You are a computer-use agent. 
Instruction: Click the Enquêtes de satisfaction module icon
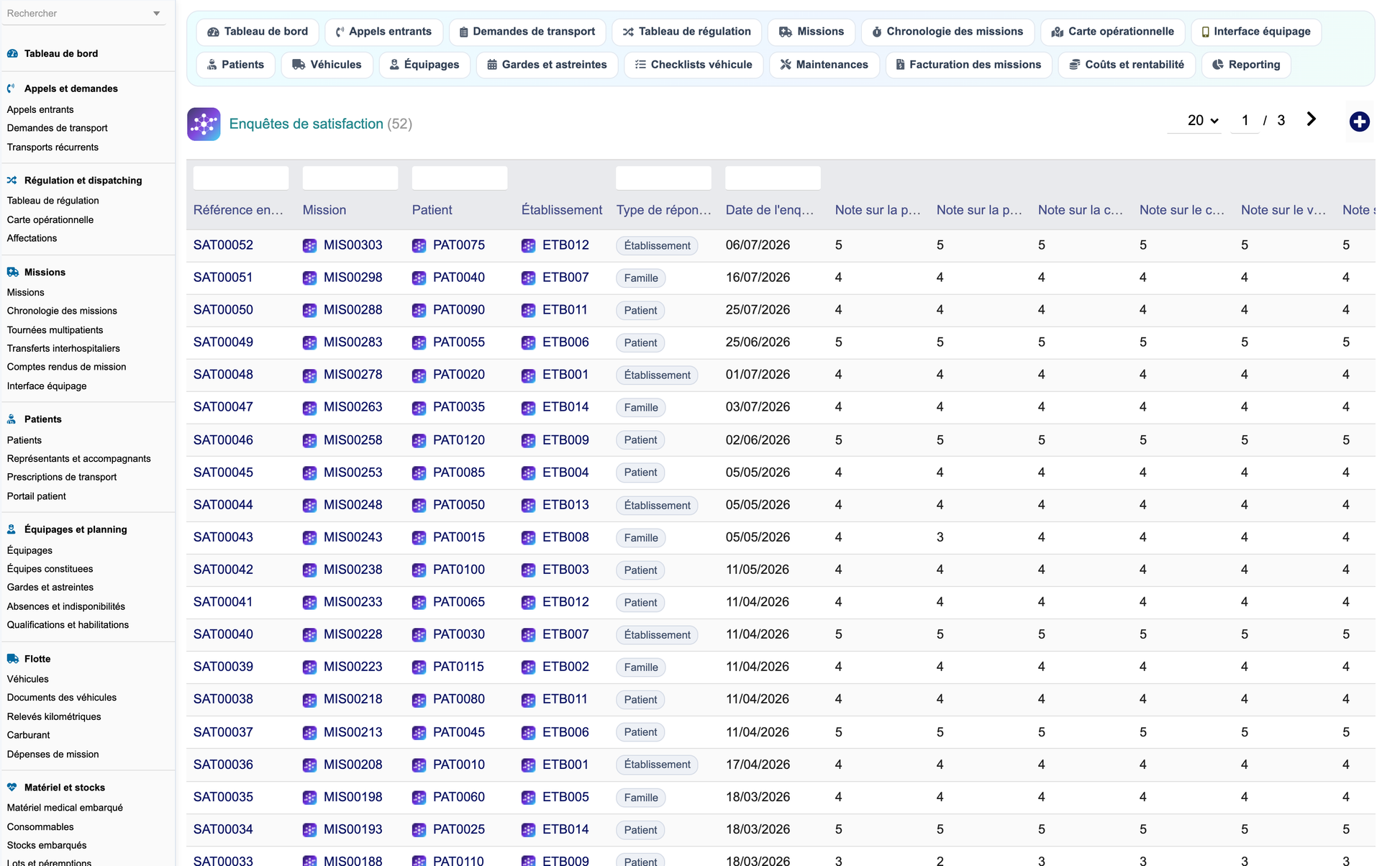coord(204,124)
